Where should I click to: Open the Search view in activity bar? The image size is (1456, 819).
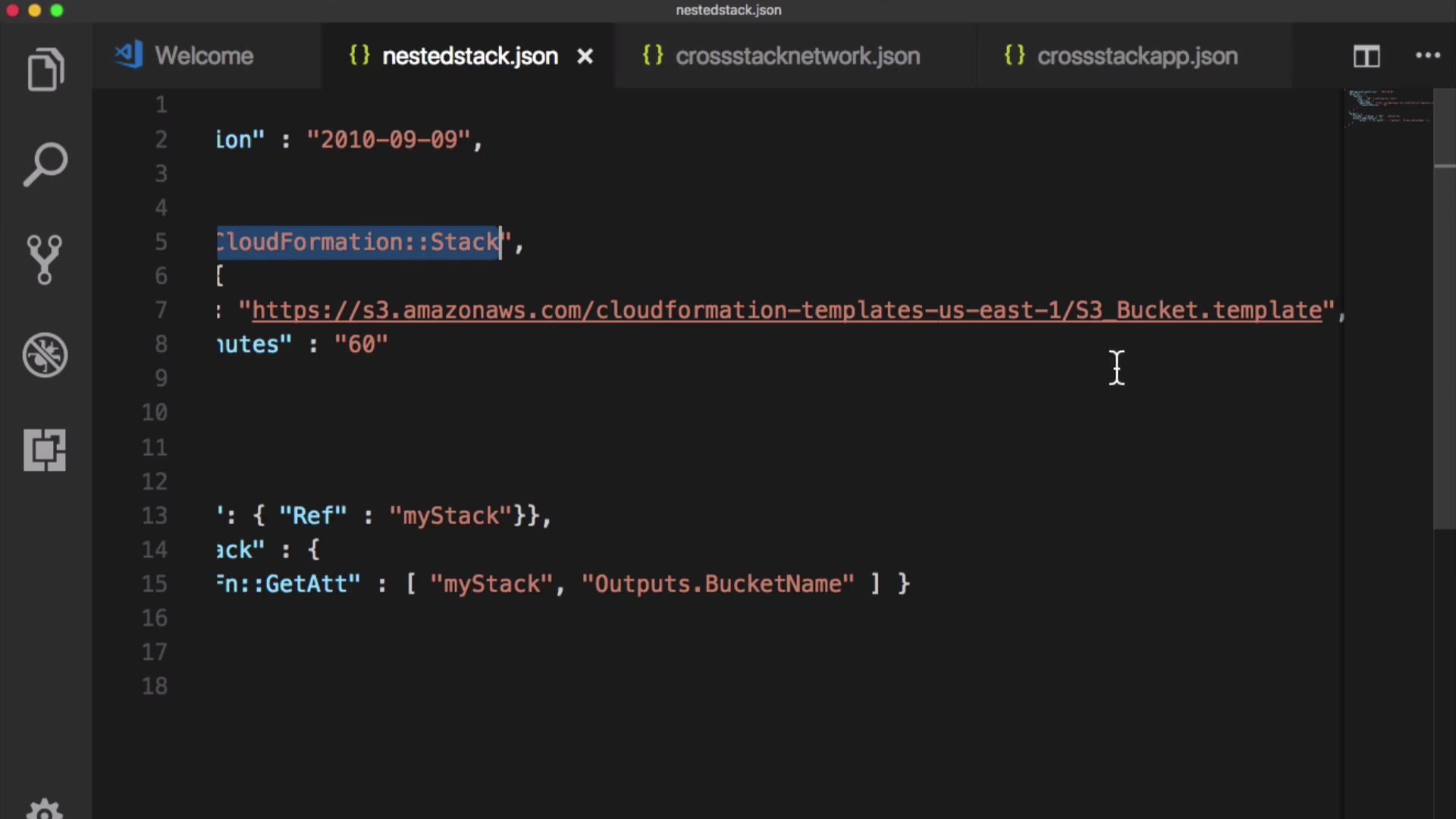coord(45,164)
